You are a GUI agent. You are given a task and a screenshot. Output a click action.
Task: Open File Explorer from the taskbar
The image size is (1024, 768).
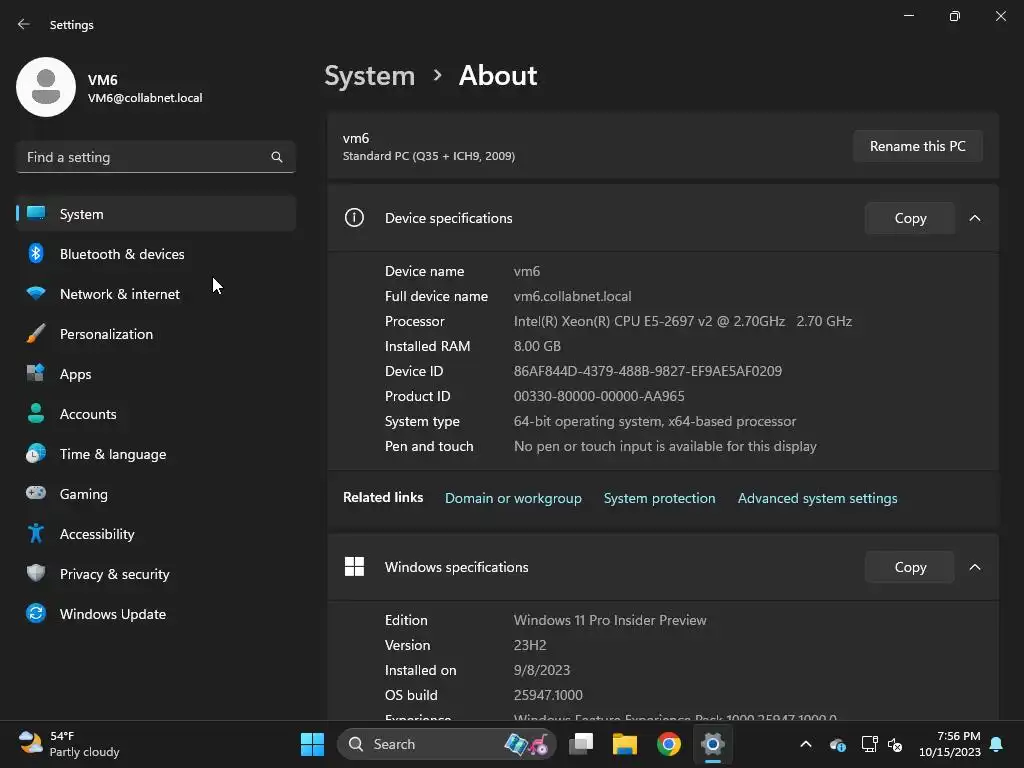click(x=624, y=744)
